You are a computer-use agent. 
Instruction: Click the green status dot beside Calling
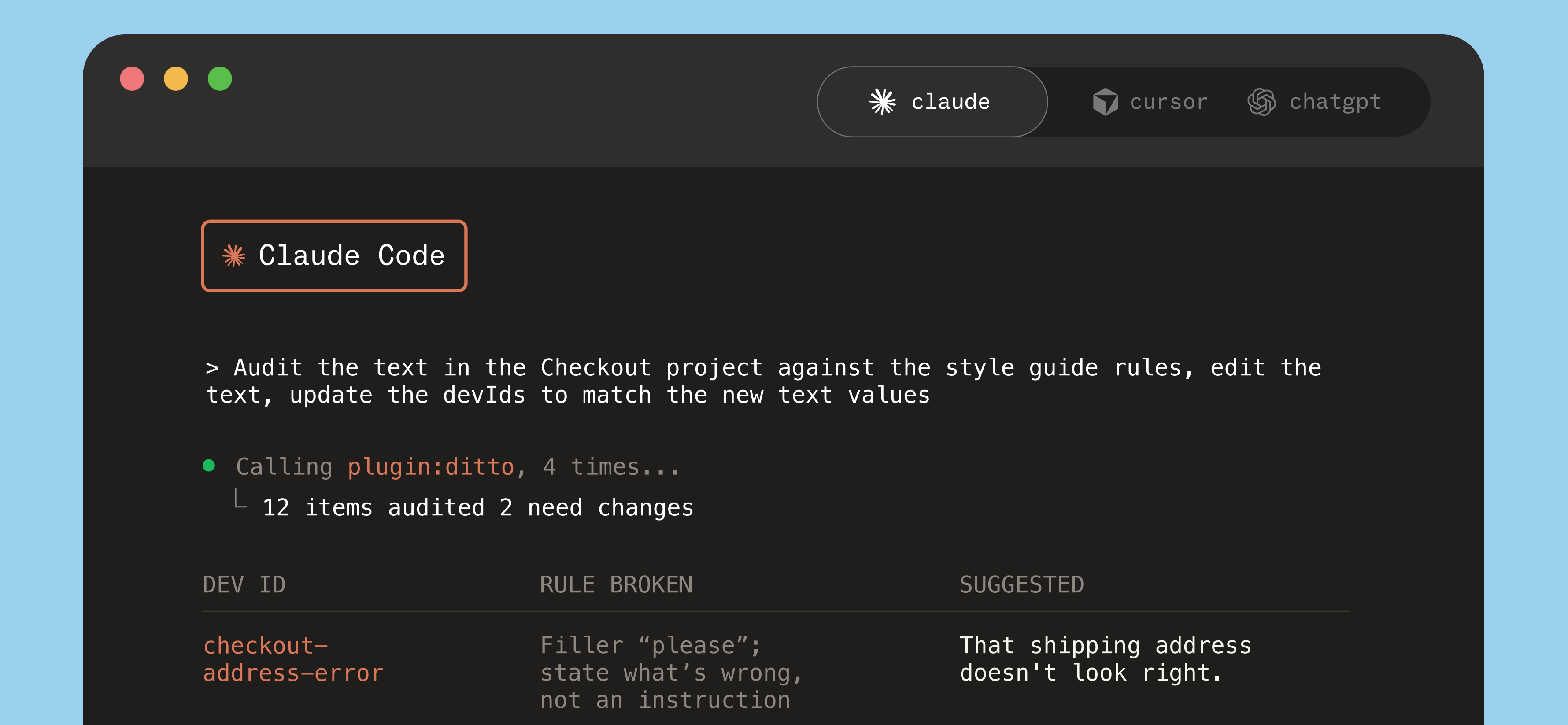[x=209, y=466]
